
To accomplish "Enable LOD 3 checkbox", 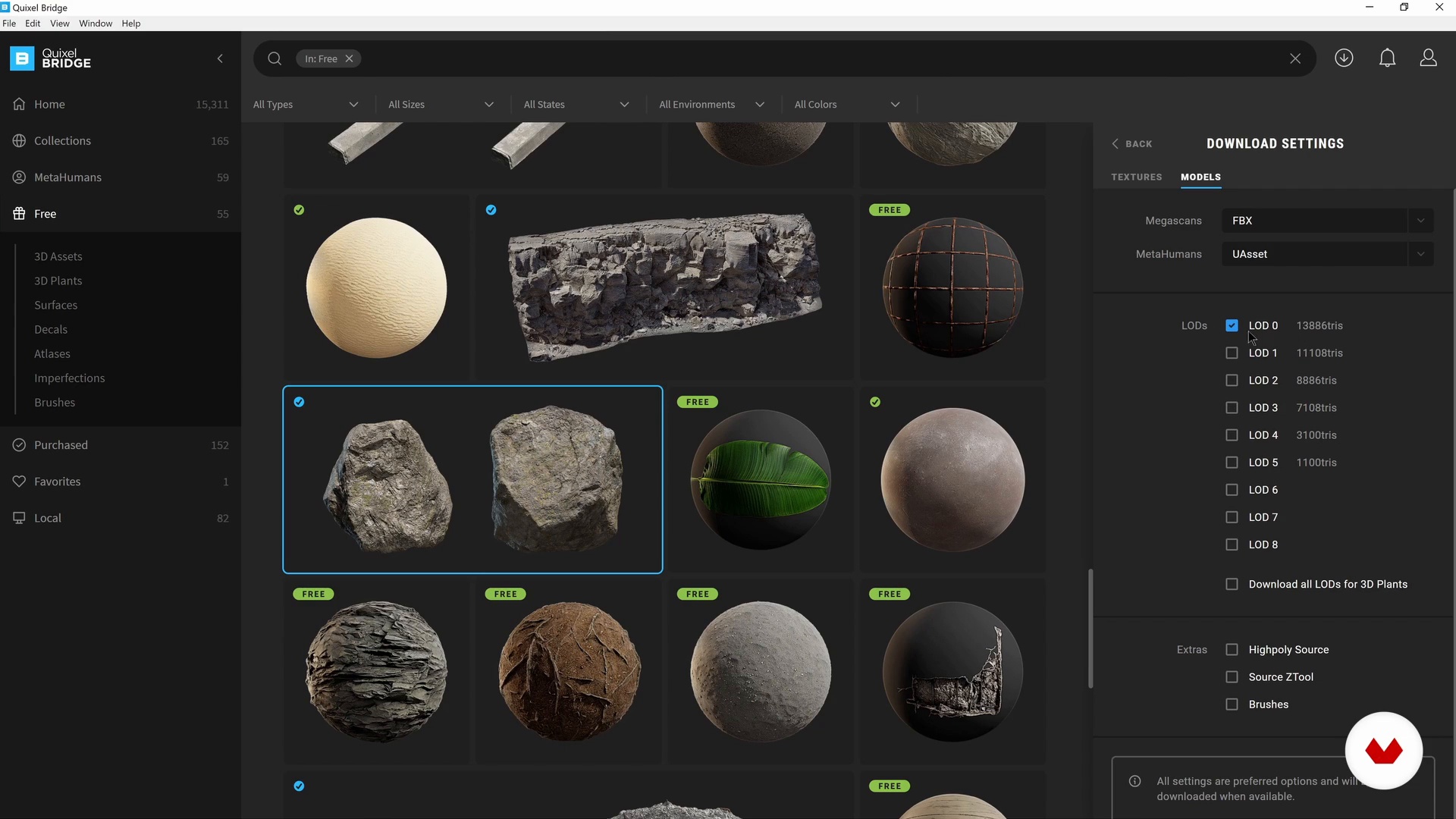I will point(1232,407).
